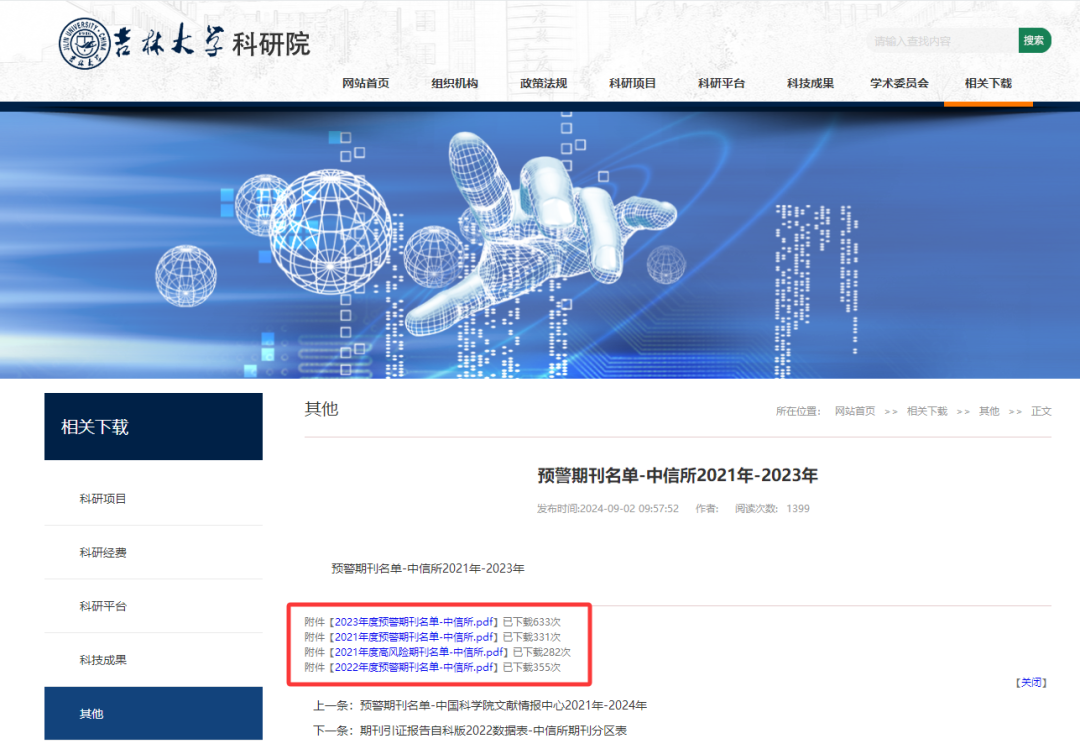Select the highlighted 其他 sidebar item

(x=154, y=713)
